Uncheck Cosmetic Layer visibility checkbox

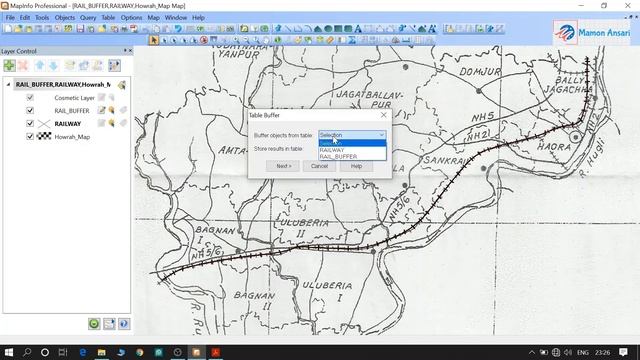pos(30,98)
